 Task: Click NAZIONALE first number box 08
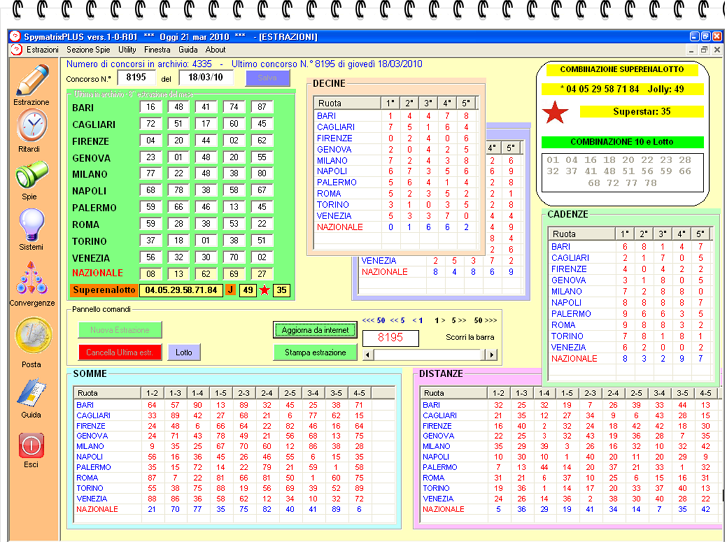coord(151,274)
